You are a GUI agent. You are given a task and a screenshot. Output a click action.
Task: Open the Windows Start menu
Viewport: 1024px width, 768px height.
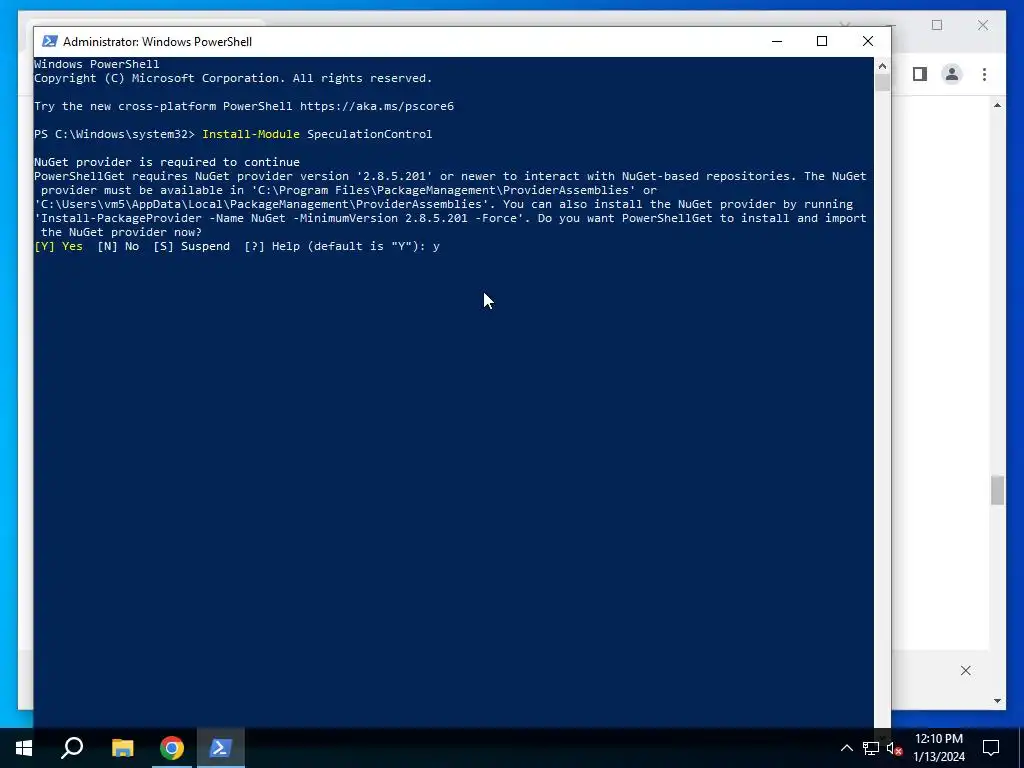pyautogui.click(x=24, y=748)
